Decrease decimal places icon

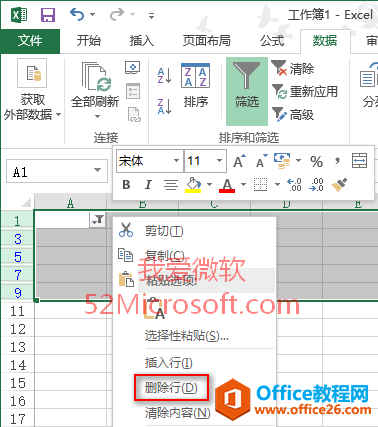(316, 184)
